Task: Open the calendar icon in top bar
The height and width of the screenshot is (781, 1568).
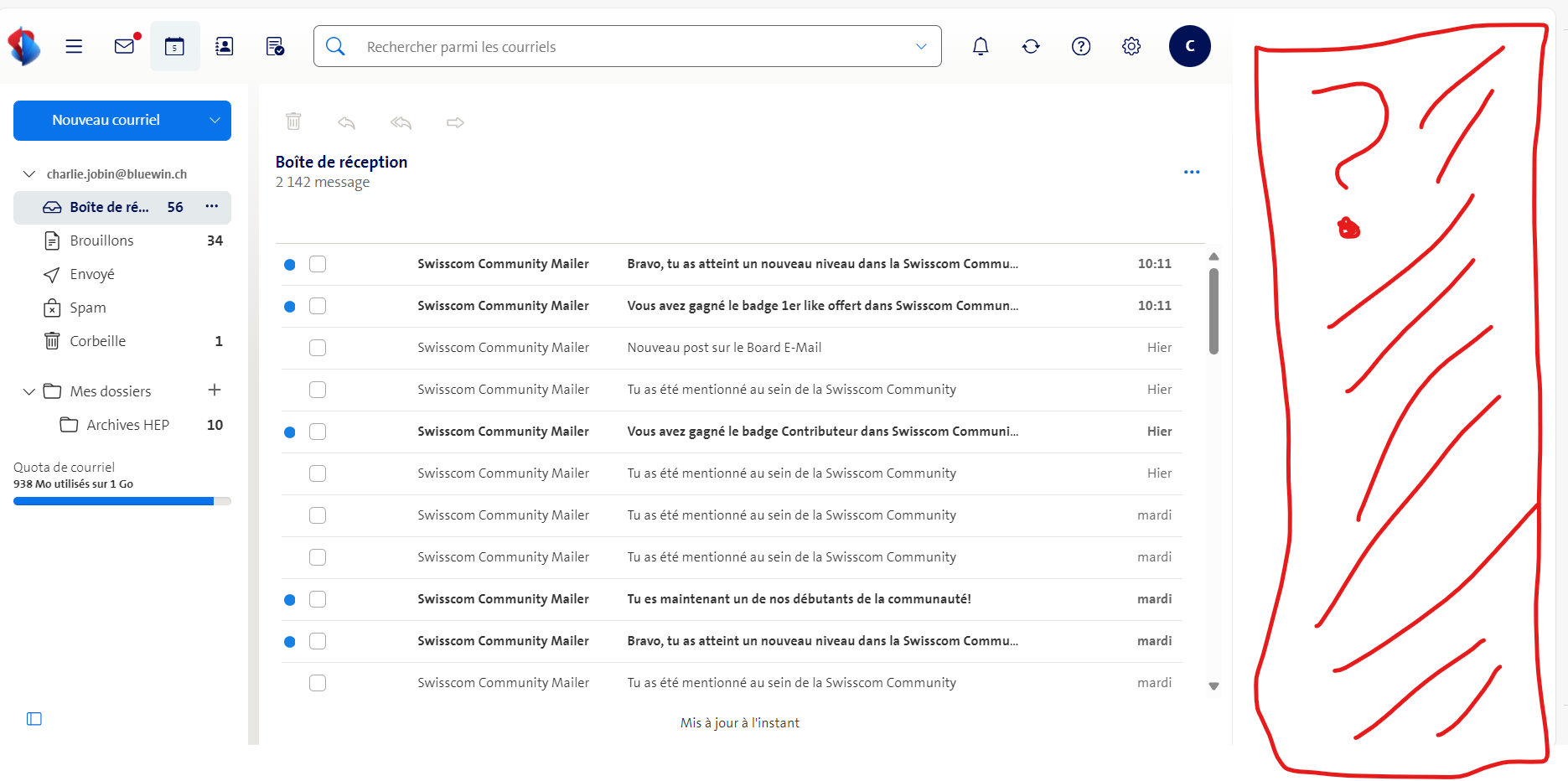Action: point(174,46)
